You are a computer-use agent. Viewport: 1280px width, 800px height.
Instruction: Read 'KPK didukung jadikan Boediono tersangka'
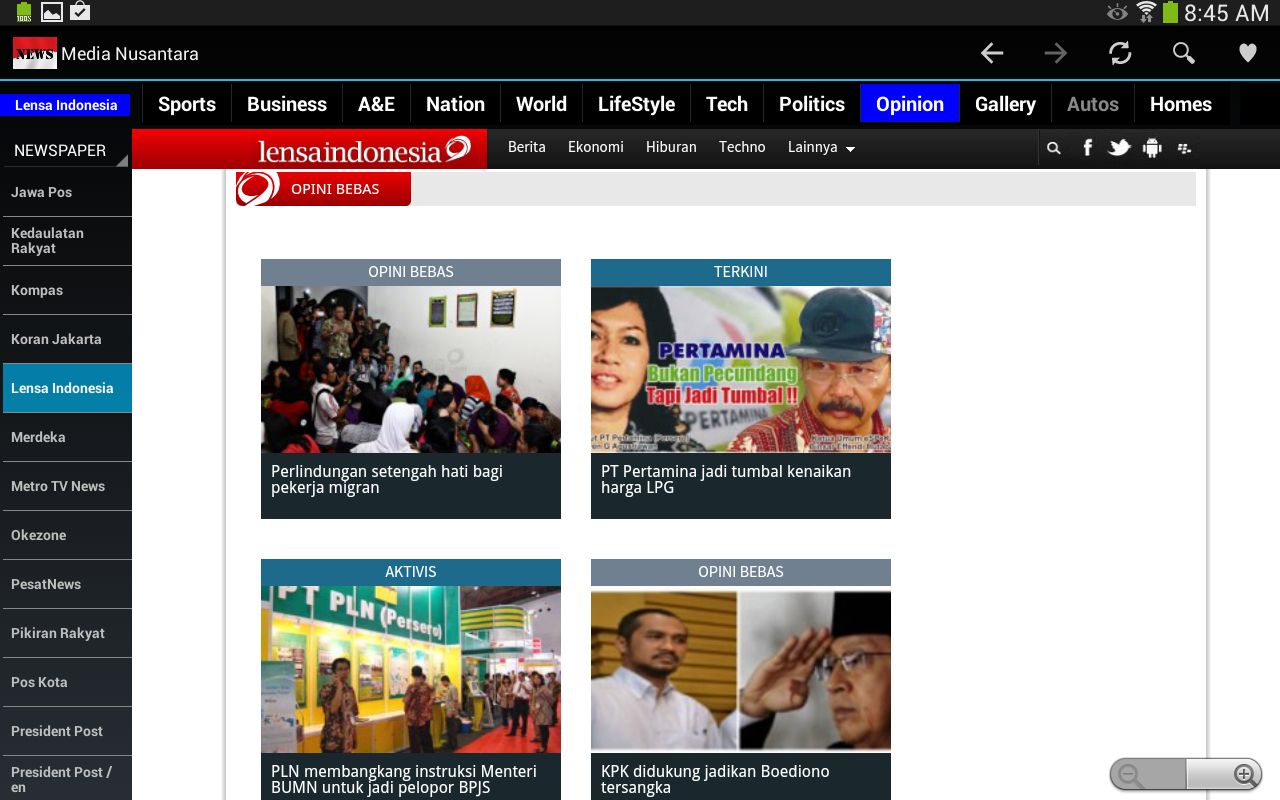715,779
